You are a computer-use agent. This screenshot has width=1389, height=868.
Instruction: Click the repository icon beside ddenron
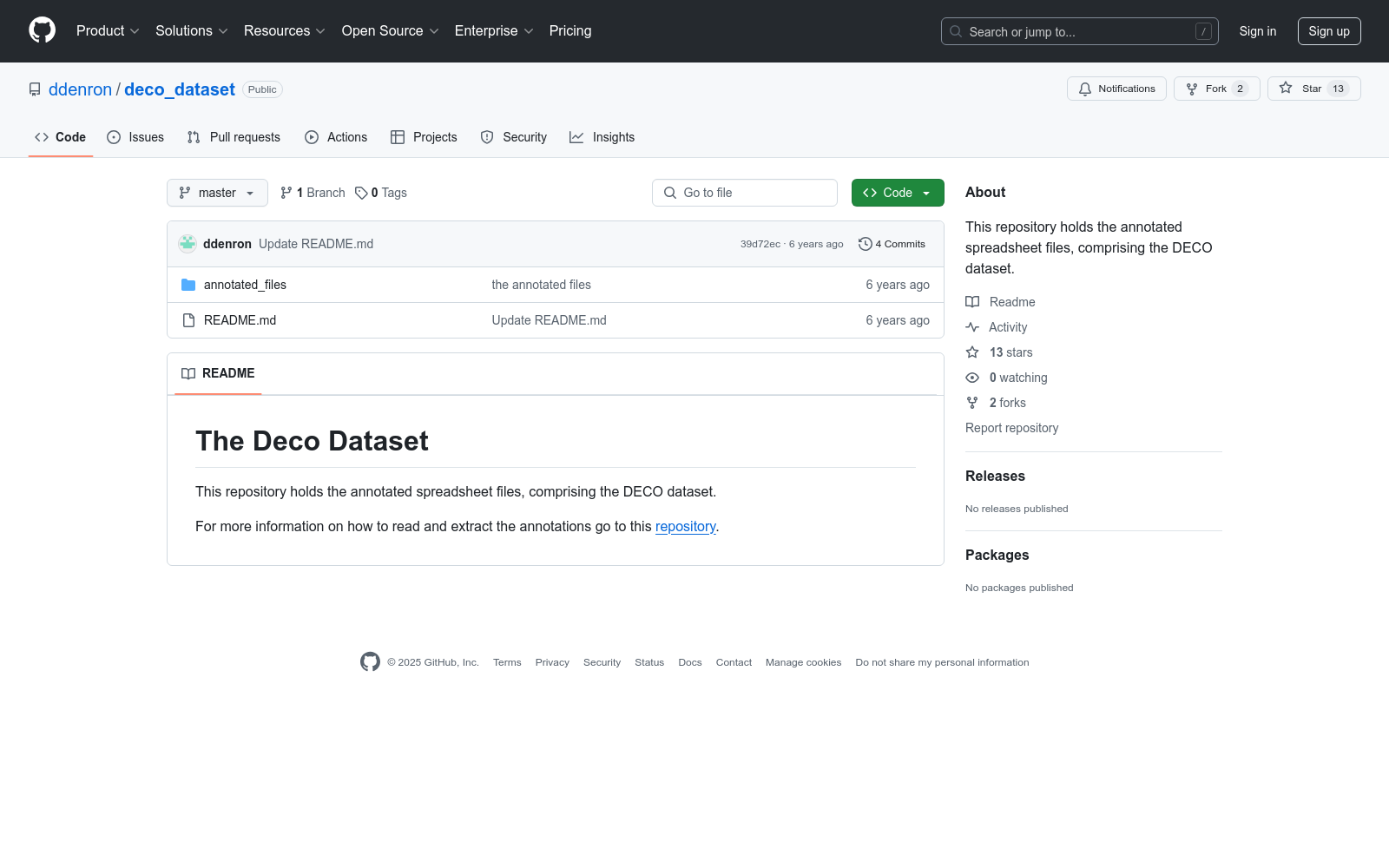(x=35, y=89)
